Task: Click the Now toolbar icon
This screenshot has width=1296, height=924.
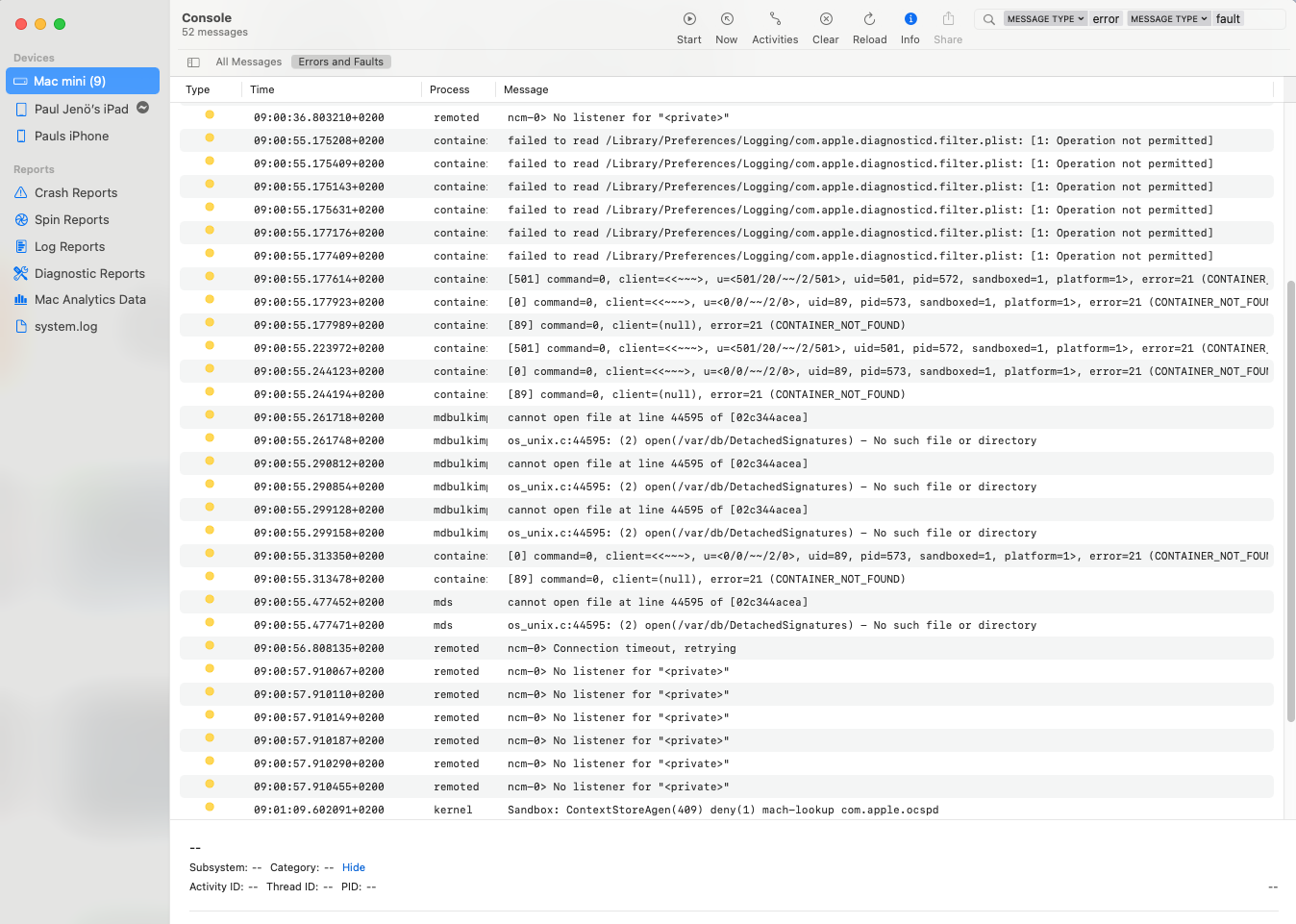Action: [727, 19]
